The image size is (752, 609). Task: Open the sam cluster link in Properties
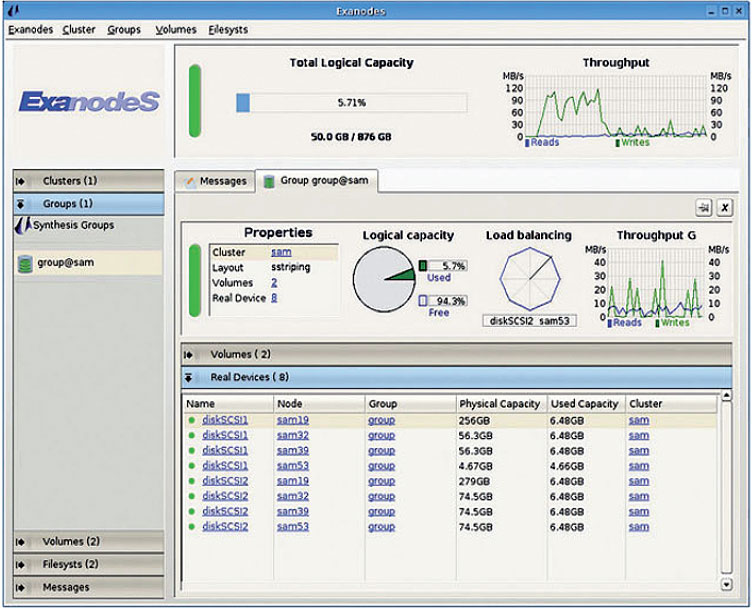click(x=279, y=253)
